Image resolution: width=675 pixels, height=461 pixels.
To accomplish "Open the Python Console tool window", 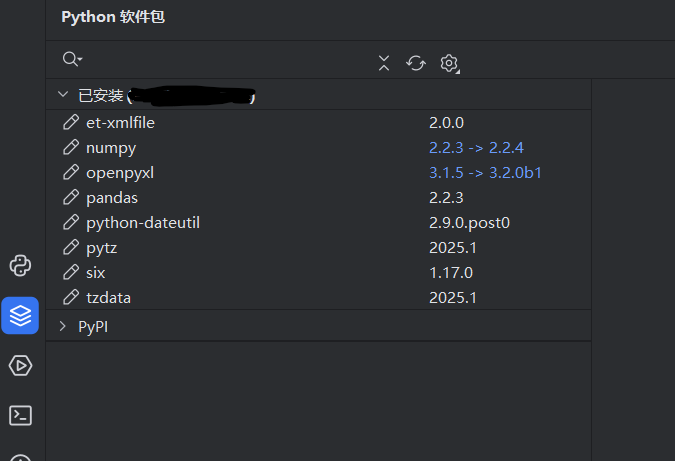I will pos(20,265).
